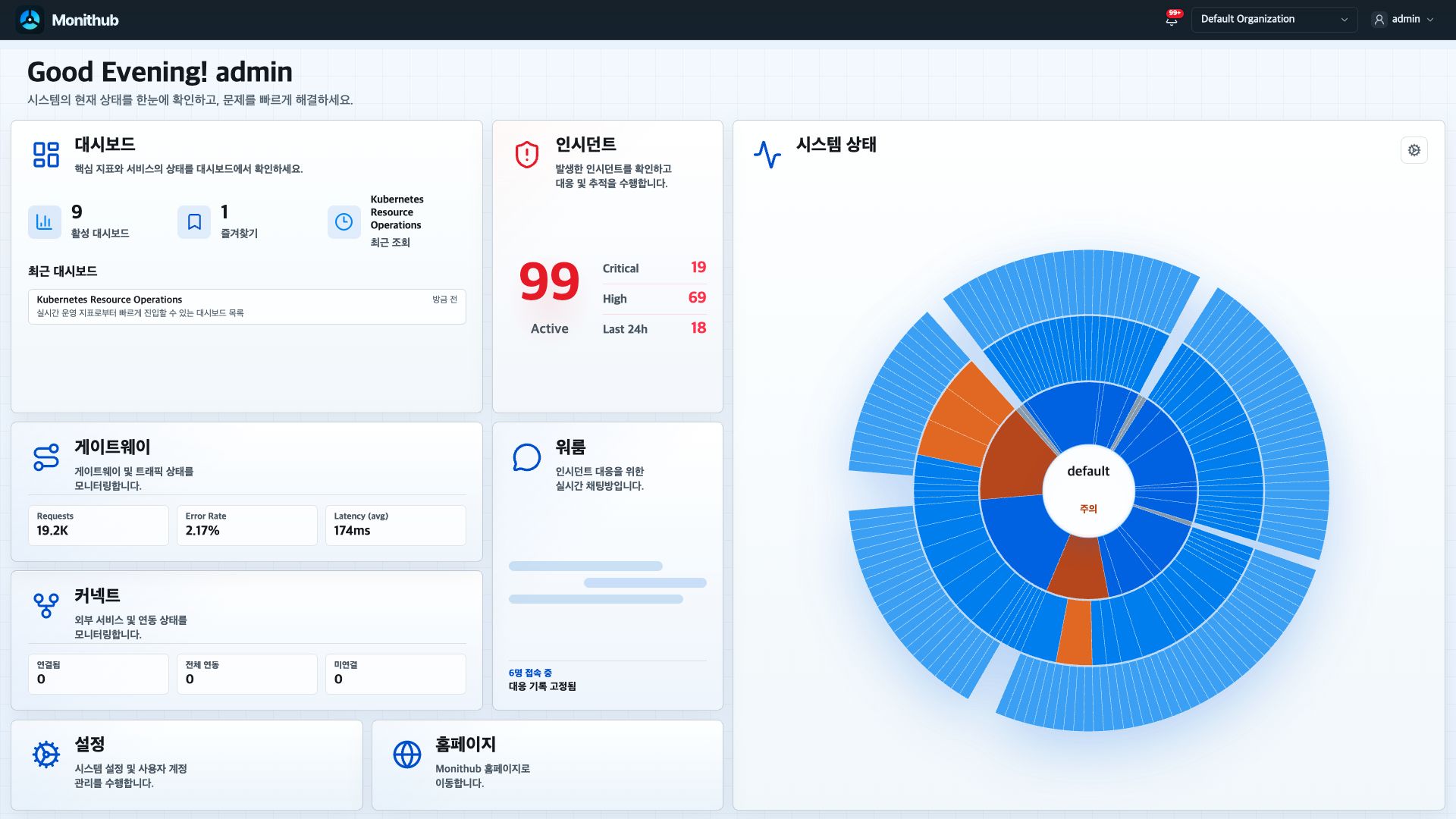The image size is (1456, 819).
Task: Open the Requests 19.2K metric tile
Action: point(99,525)
